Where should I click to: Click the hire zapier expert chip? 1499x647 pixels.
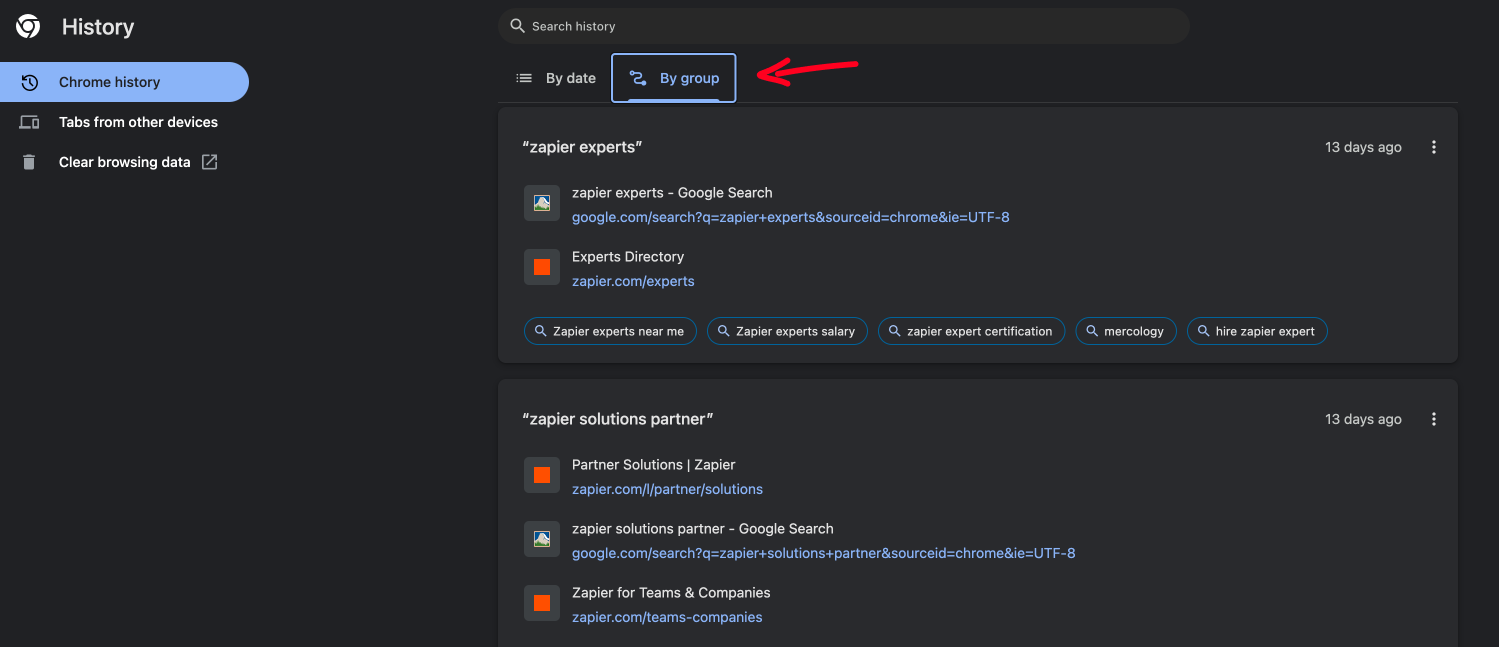(1257, 331)
